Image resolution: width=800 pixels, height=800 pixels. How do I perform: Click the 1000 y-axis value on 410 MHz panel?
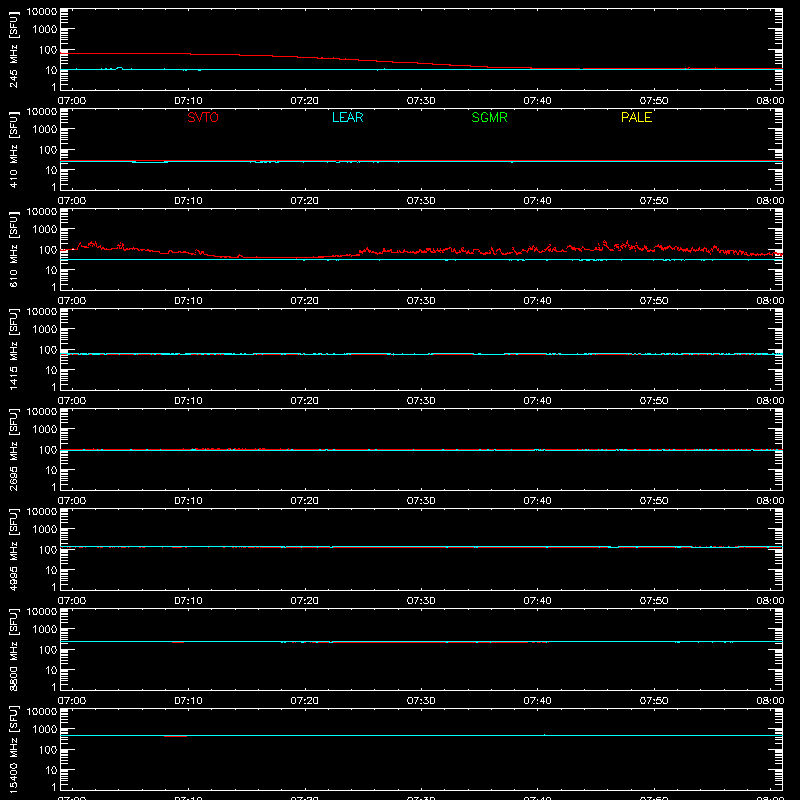point(45,129)
